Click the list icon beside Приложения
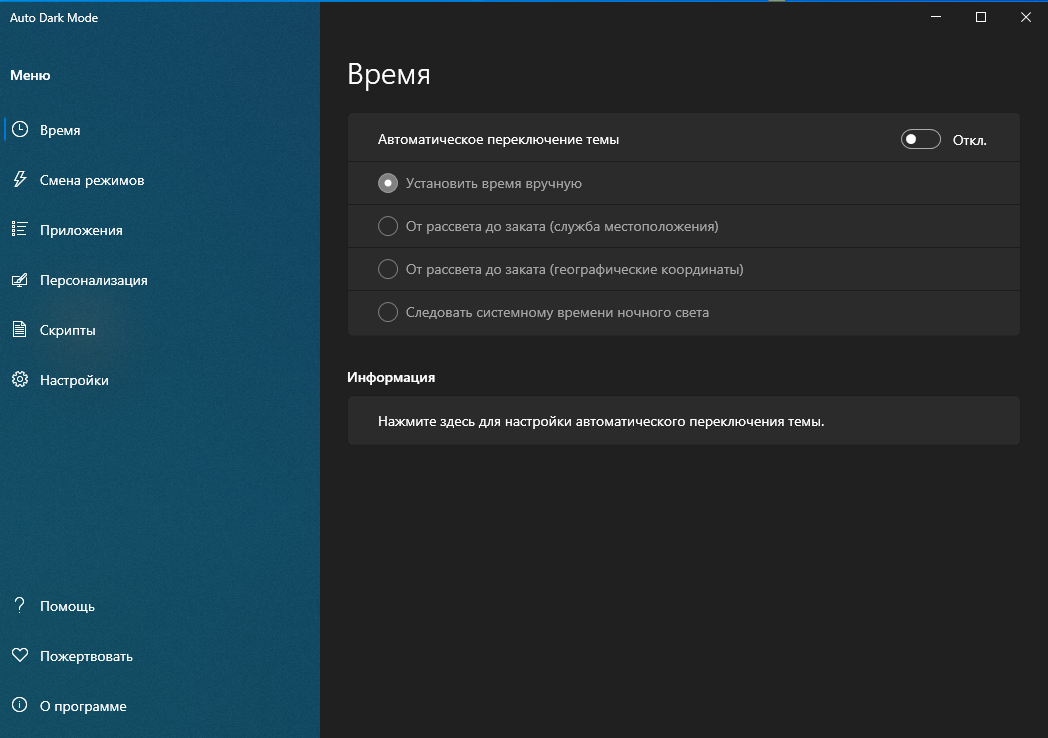The width and height of the screenshot is (1048, 738). pos(20,229)
